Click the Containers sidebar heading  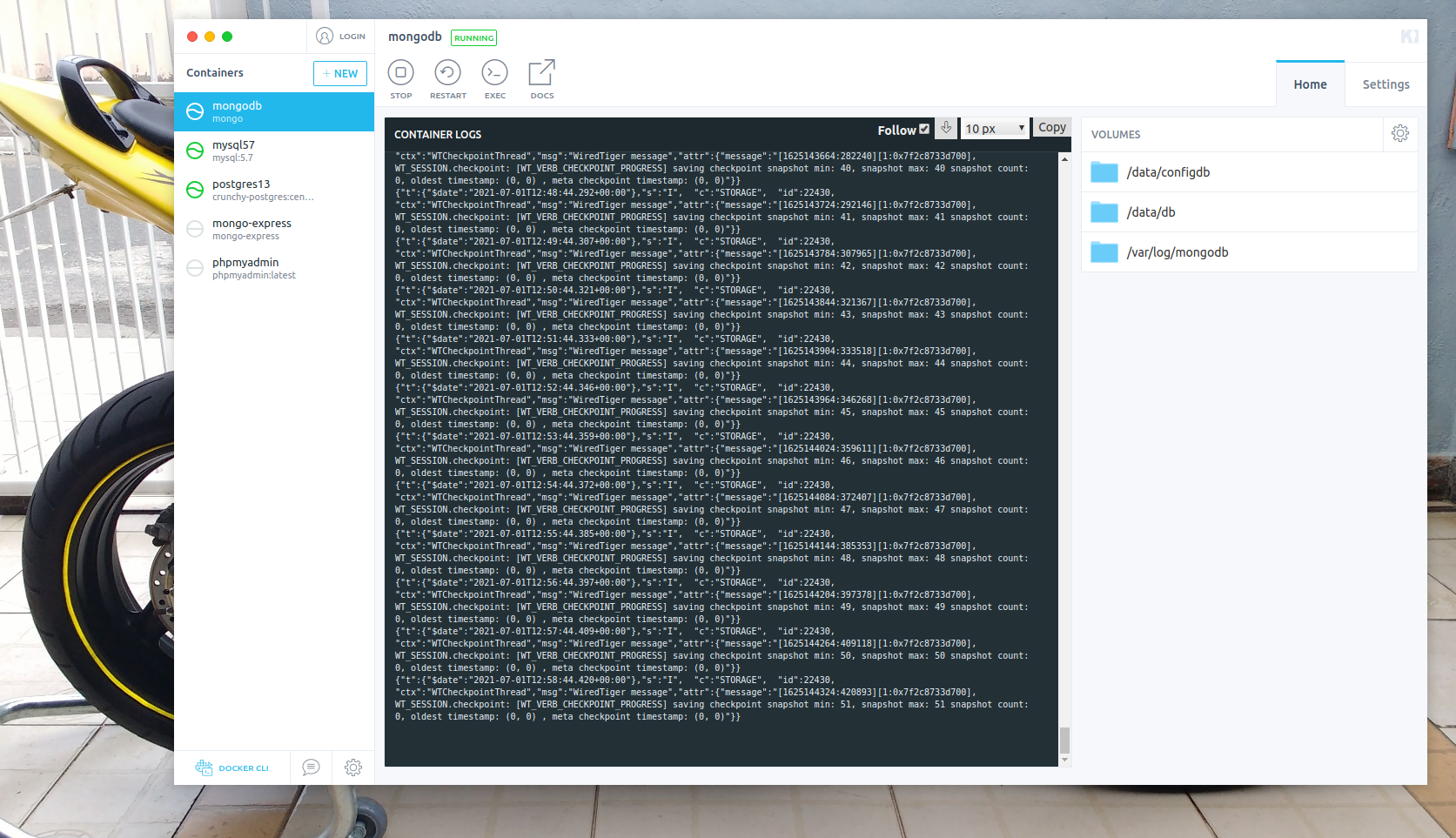[215, 72]
